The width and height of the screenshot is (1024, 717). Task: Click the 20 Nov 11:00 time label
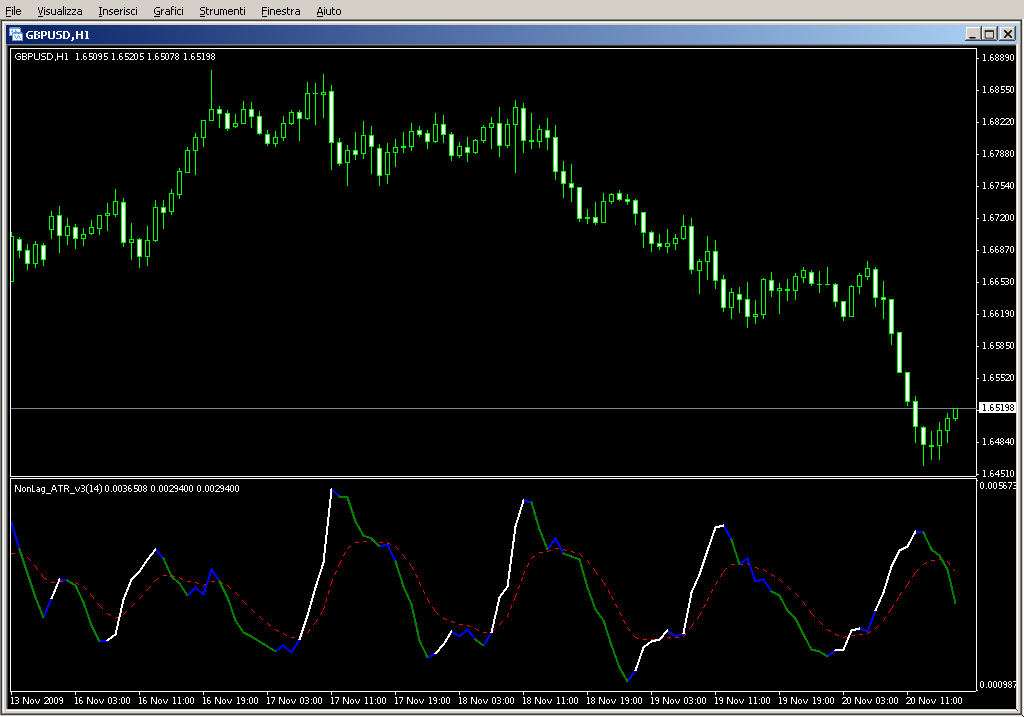point(934,701)
